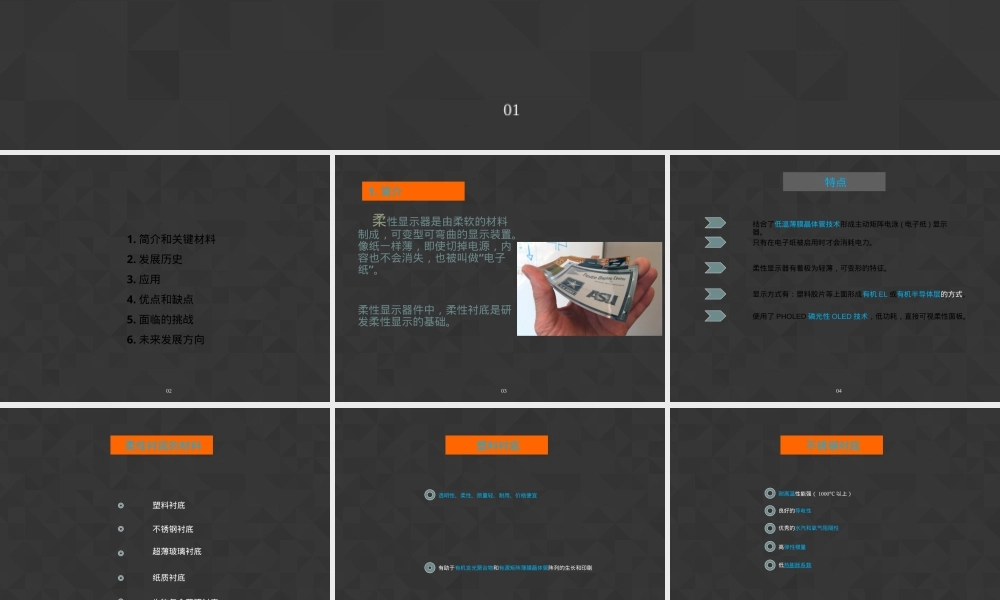Click ring bullet beside '高' line on bottom-right slide
The width and height of the screenshot is (1000, 600).
coord(770,546)
